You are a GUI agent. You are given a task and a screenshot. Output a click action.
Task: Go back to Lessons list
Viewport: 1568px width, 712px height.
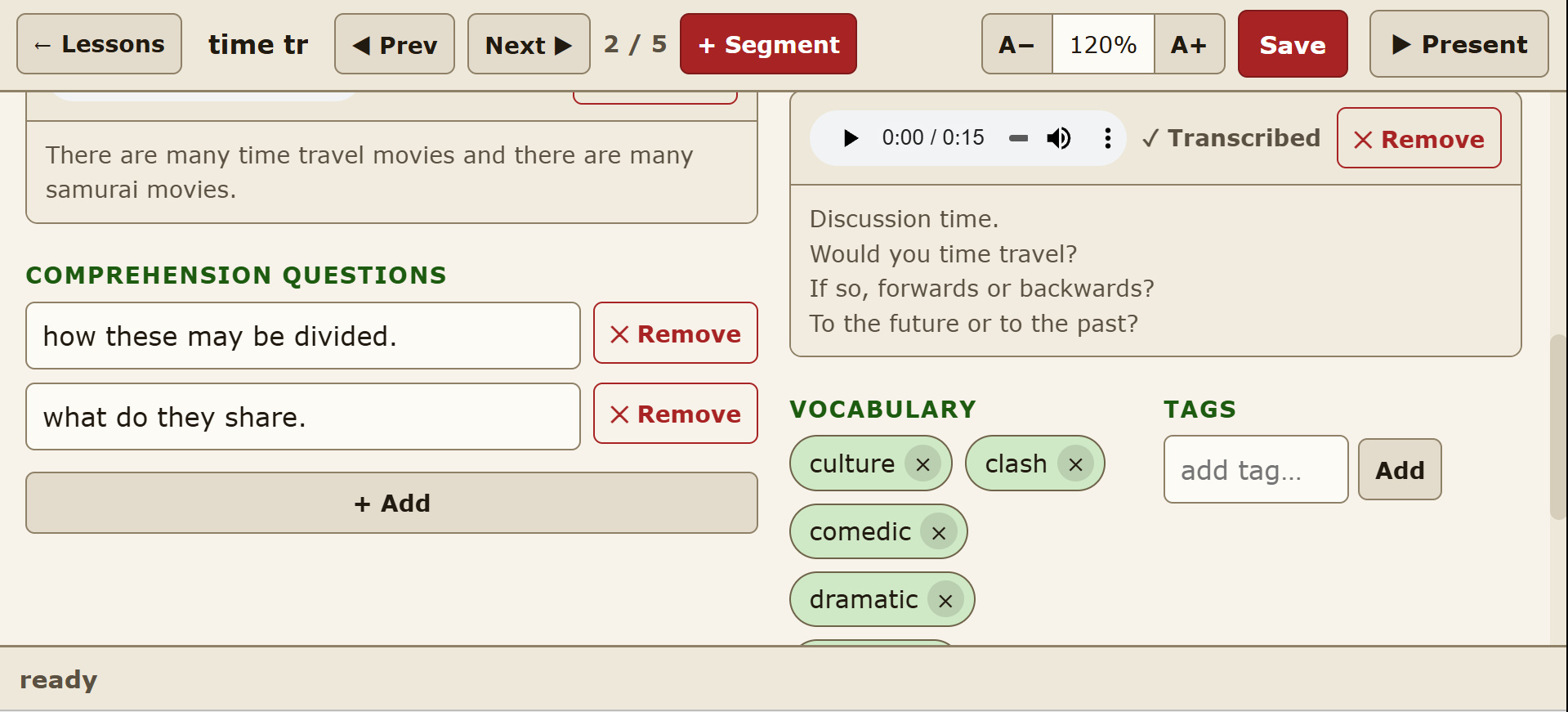(x=100, y=44)
